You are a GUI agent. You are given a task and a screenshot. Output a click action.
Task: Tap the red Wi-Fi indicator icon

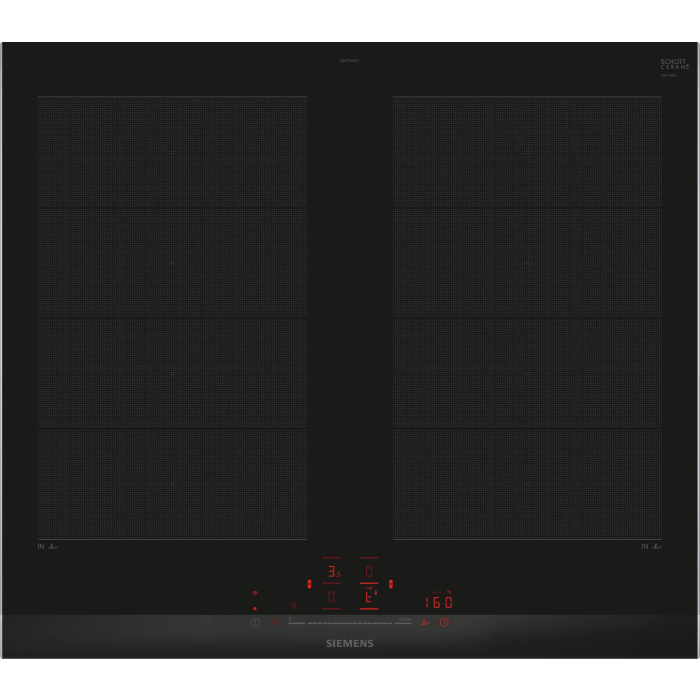(254, 593)
